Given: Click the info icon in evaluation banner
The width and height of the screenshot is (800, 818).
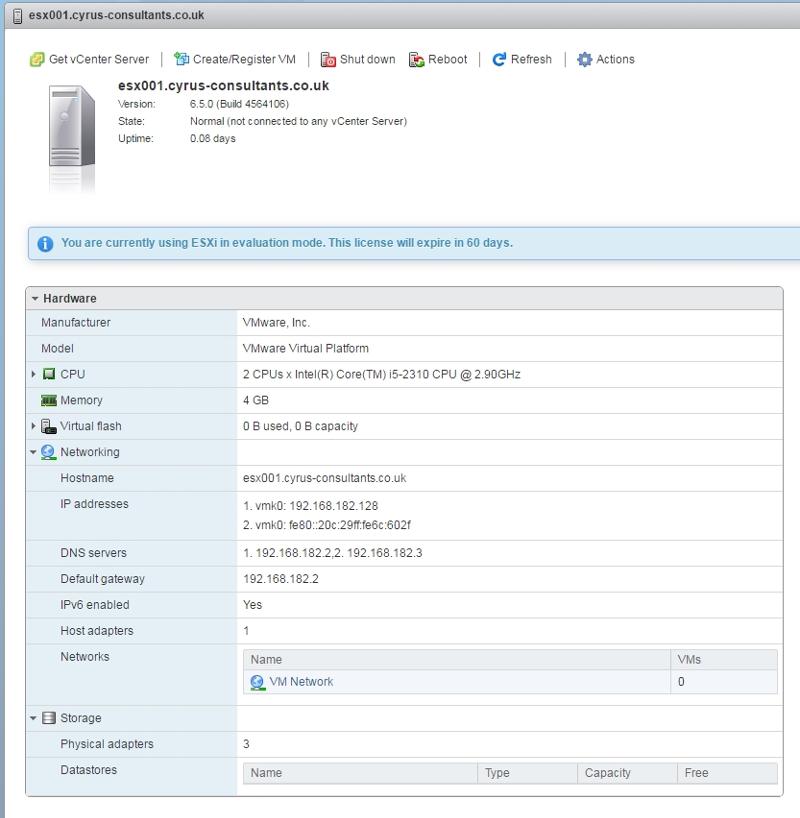Looking at the screenshot, I should click(x=45, y=244).
